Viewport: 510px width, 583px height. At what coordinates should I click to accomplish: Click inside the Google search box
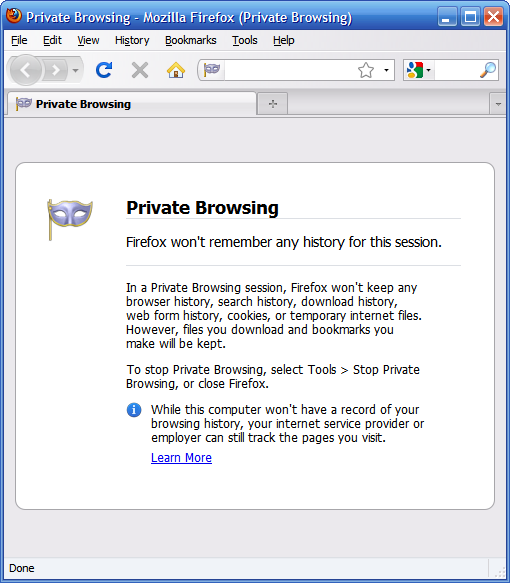[x=456, y=70]
